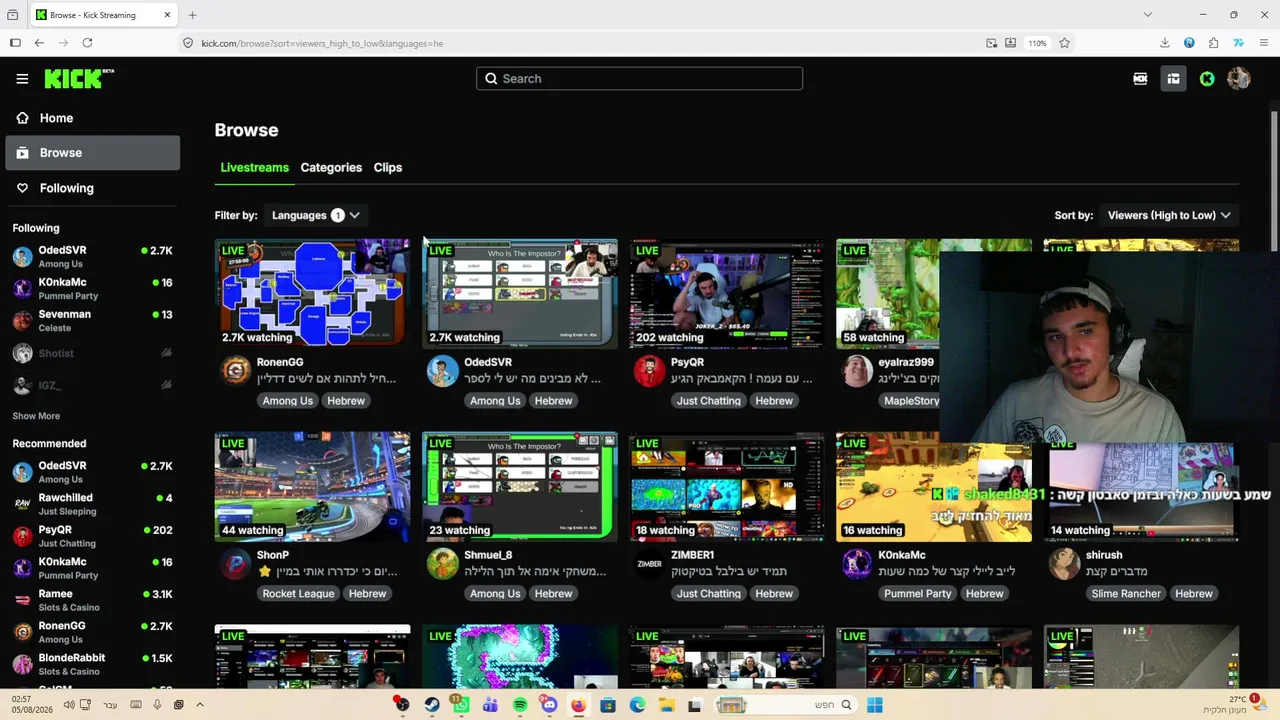Click PsyQR channel avatar in the stream grid
Viewport: 1280px width, 720px height.
click(x=650, y=371)
